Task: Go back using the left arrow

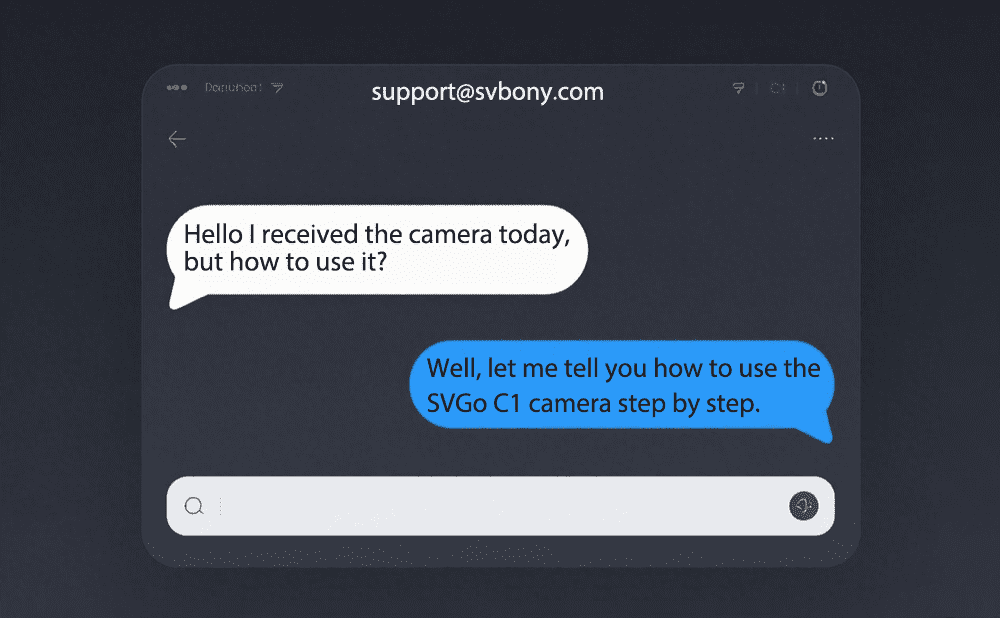Action: tap(177, 139)
